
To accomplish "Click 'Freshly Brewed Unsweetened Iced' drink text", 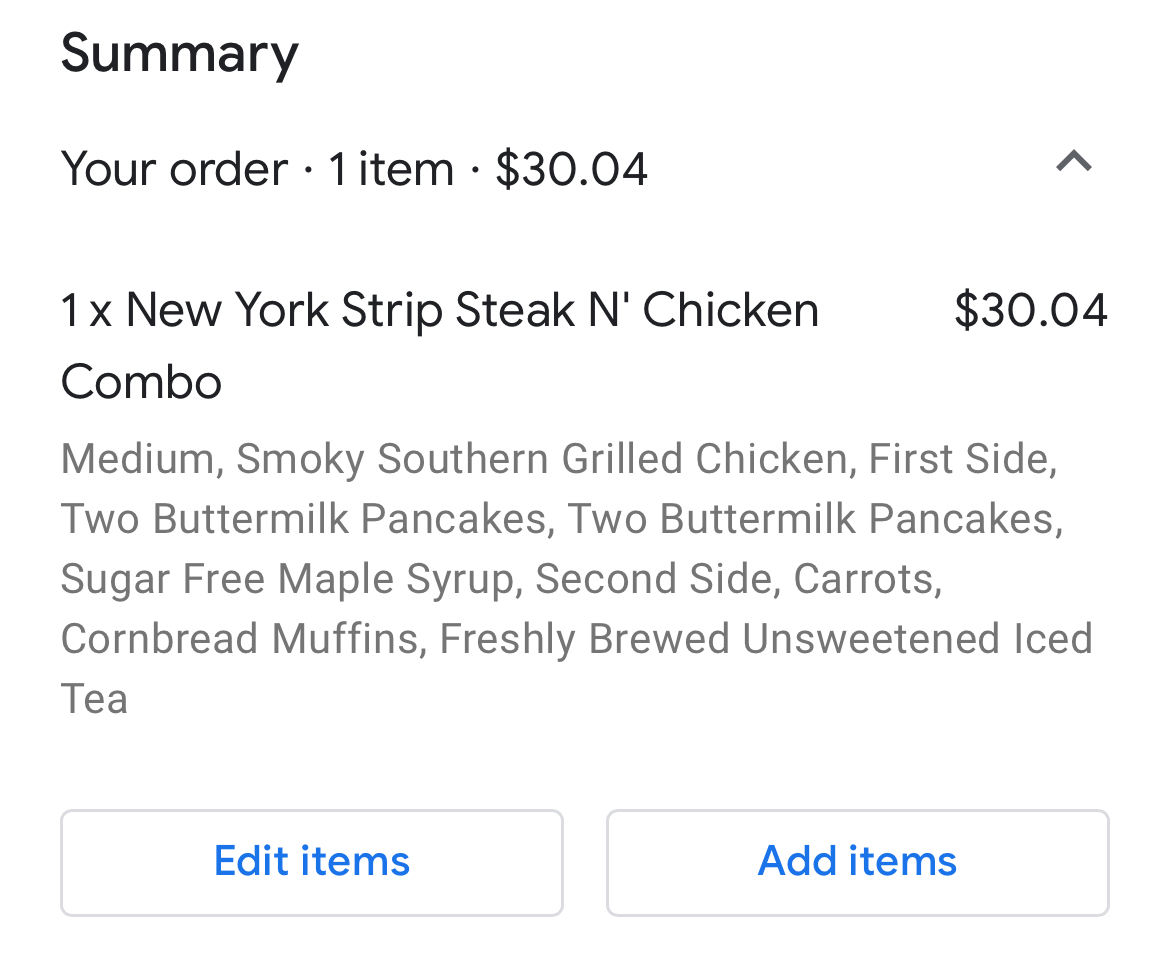I will 765,639.
